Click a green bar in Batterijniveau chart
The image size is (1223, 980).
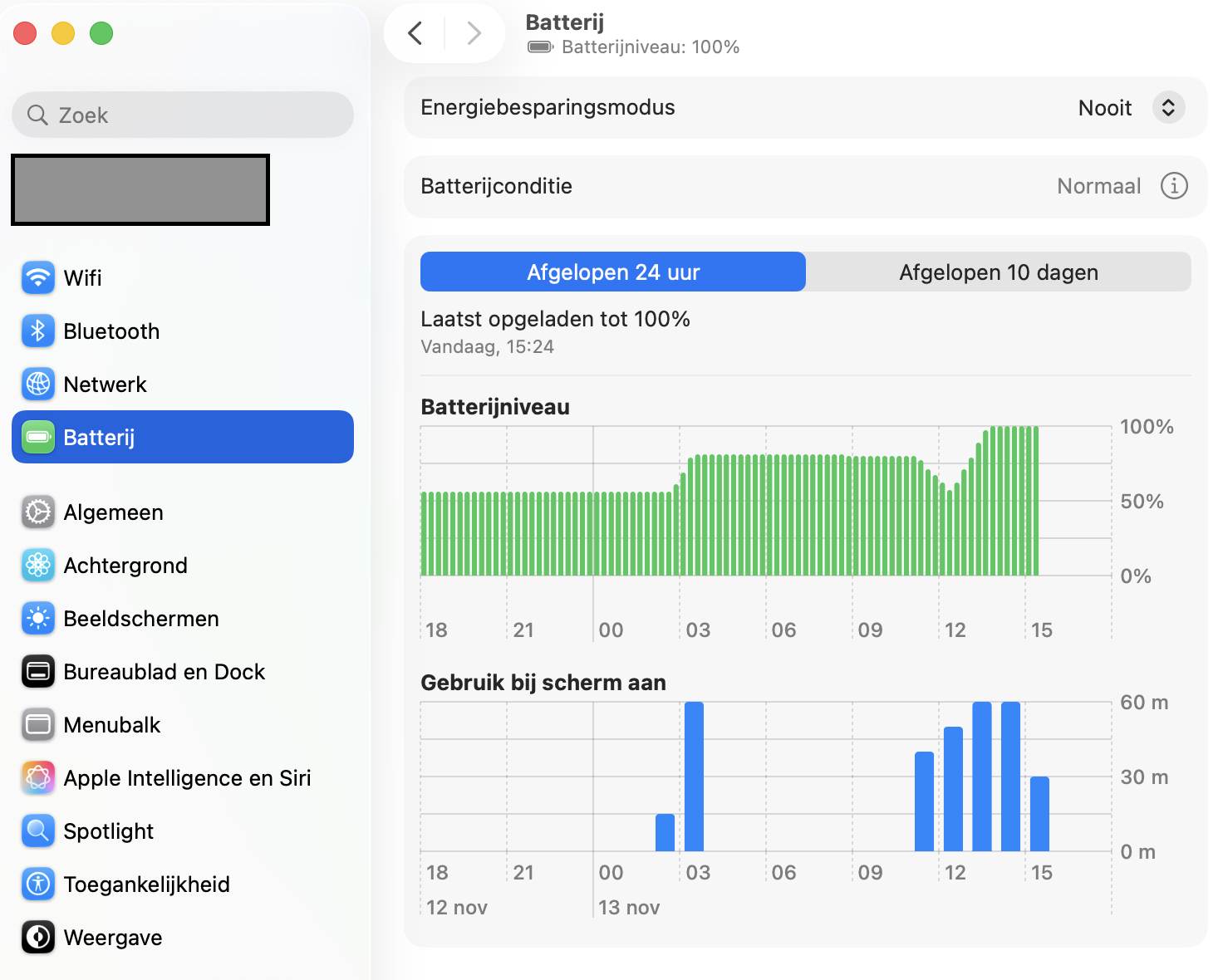coord(748,515)
